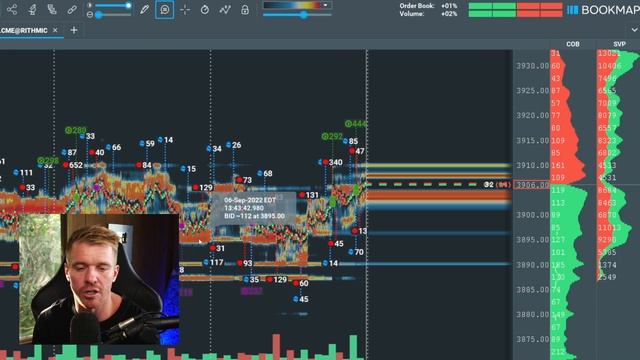Switch to the CME@RITHMIC tab

pos(24,31)
